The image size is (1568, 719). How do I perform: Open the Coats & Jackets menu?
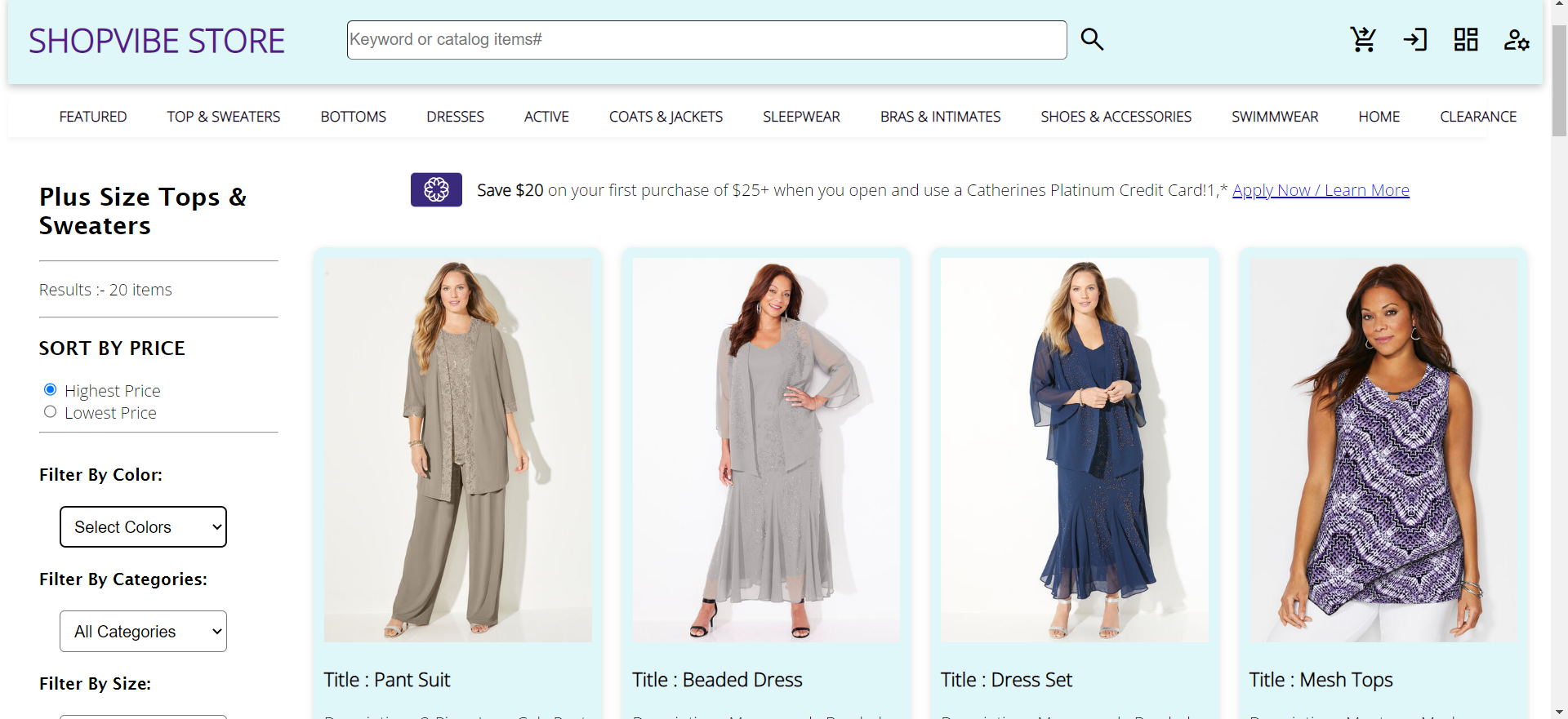[666, 117]
